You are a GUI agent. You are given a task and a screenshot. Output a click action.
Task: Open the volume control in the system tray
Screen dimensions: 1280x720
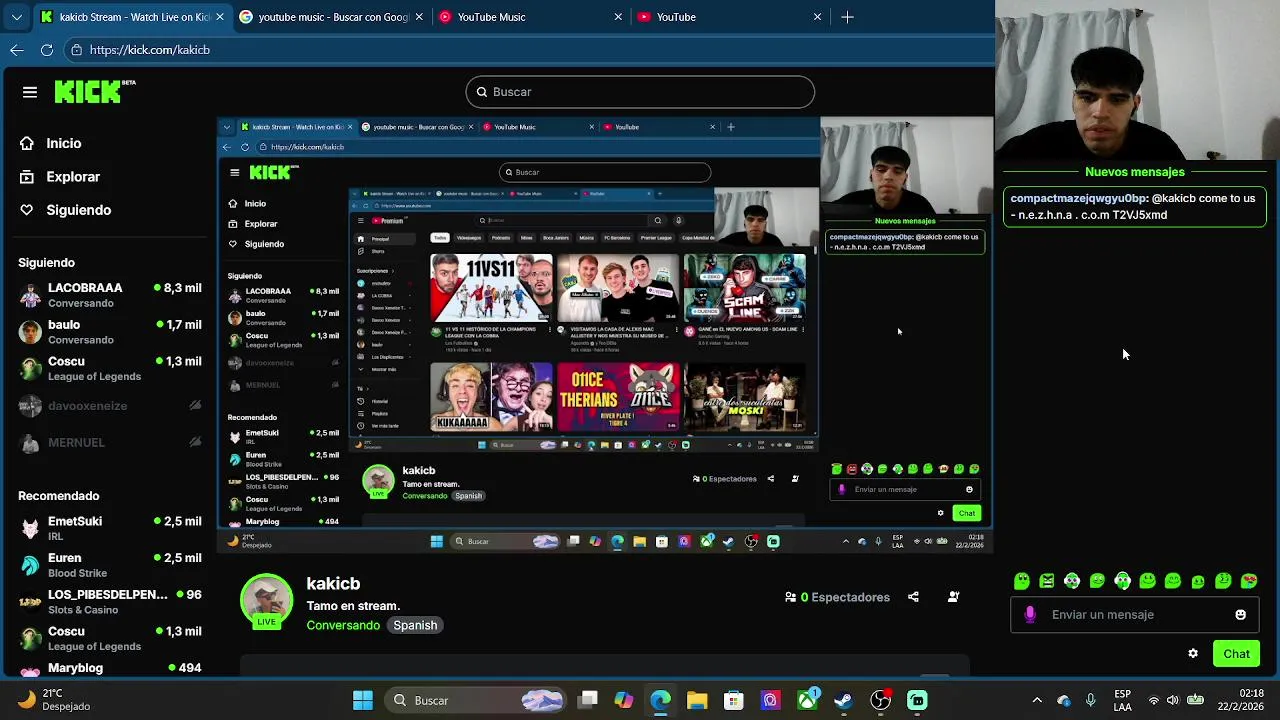(1173, 700)
